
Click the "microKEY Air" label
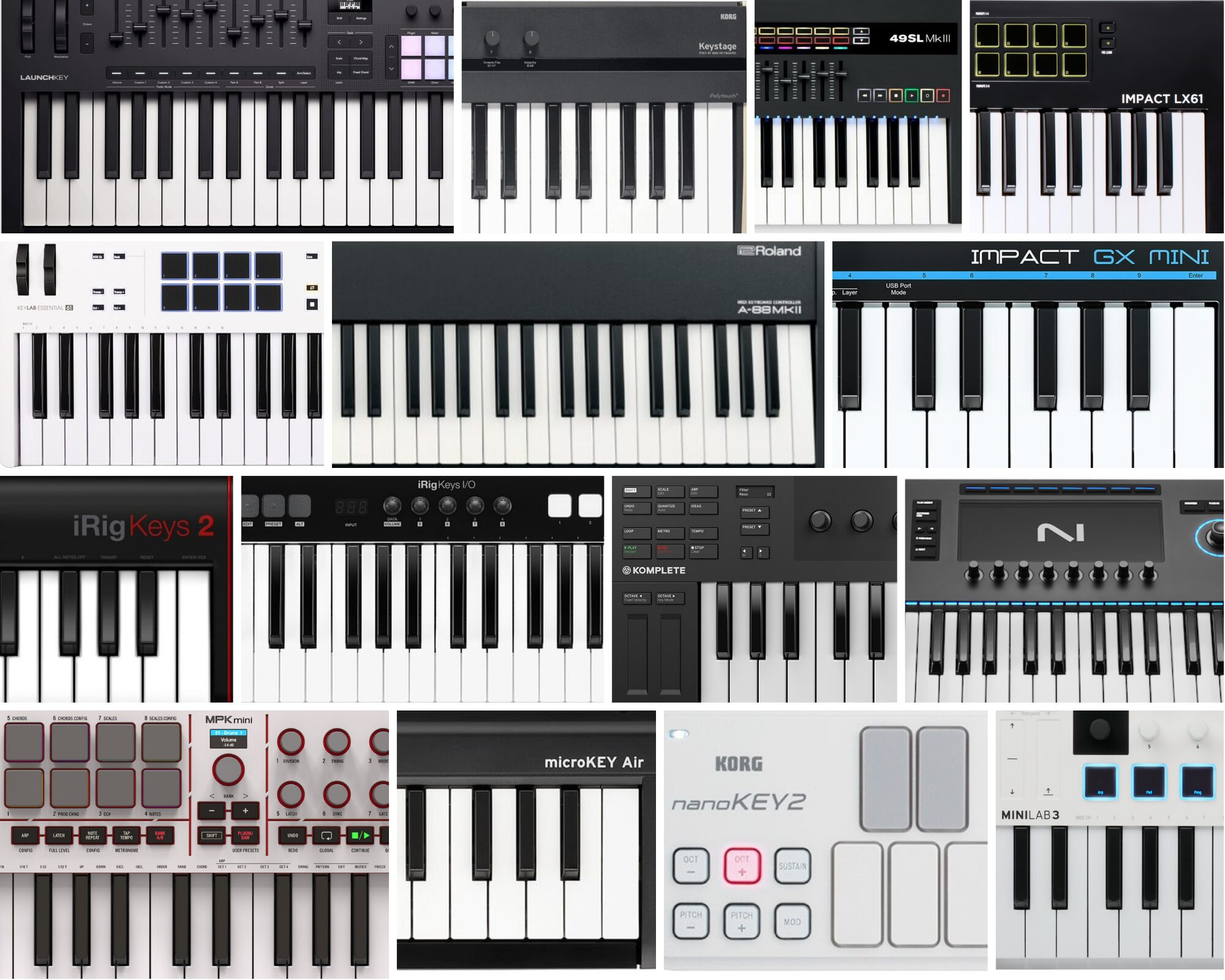(594, 763)
